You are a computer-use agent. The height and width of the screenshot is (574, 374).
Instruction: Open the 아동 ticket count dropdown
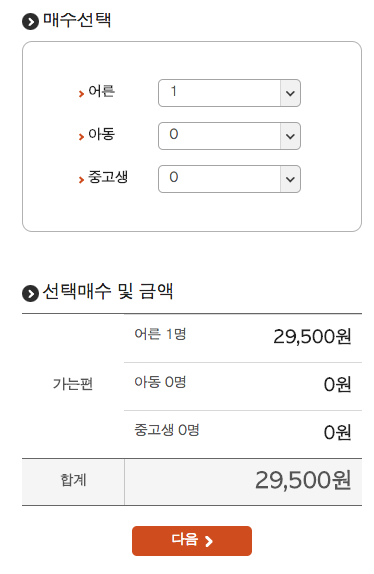point(229,136)
